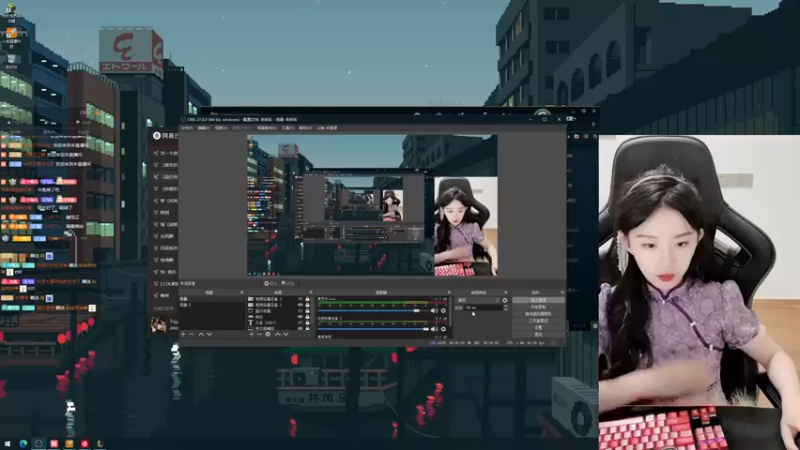Open settings gear for the 麦克风/Aux mixer channel
The height and width of the screenshot is (450, 800).
point(443,311)
